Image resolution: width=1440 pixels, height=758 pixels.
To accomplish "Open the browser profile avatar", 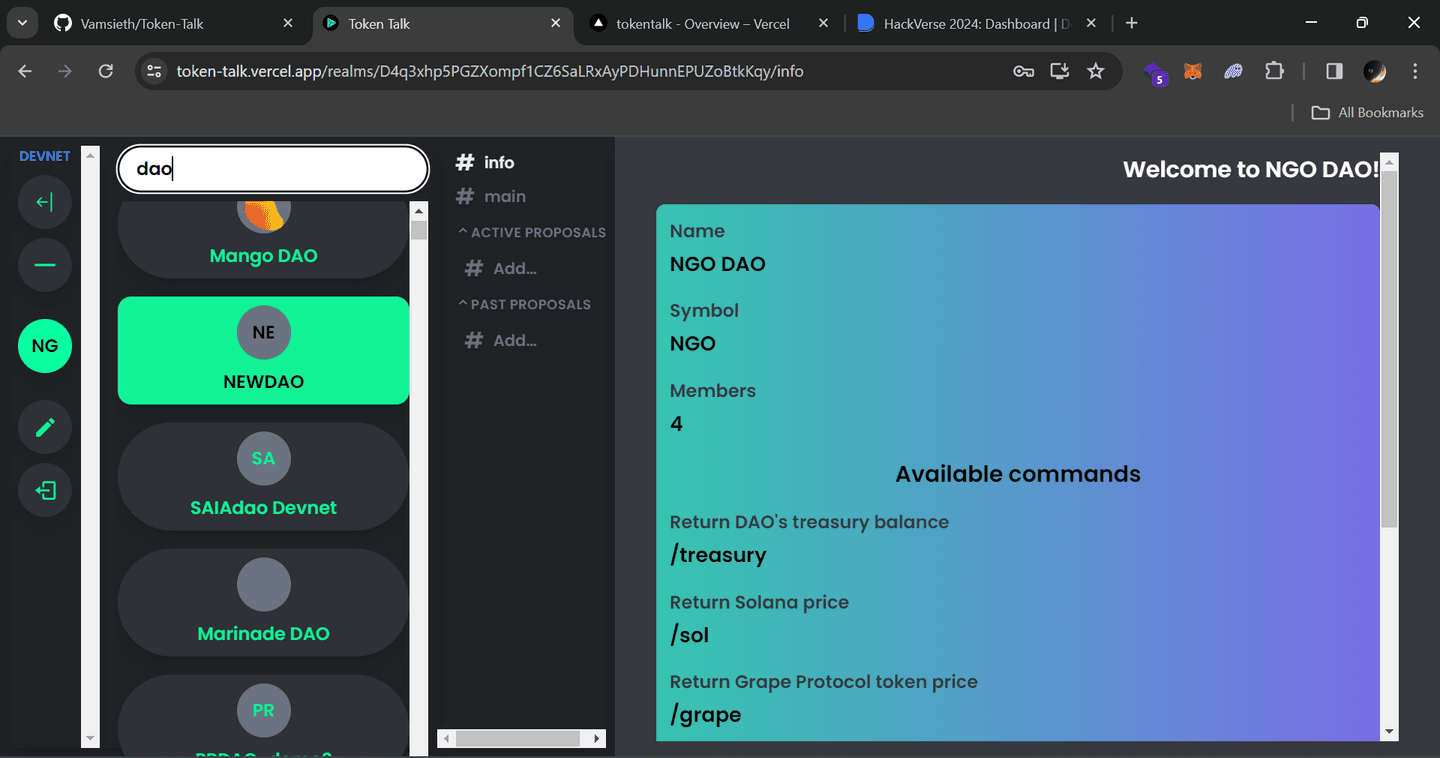I will [1375, 71].
